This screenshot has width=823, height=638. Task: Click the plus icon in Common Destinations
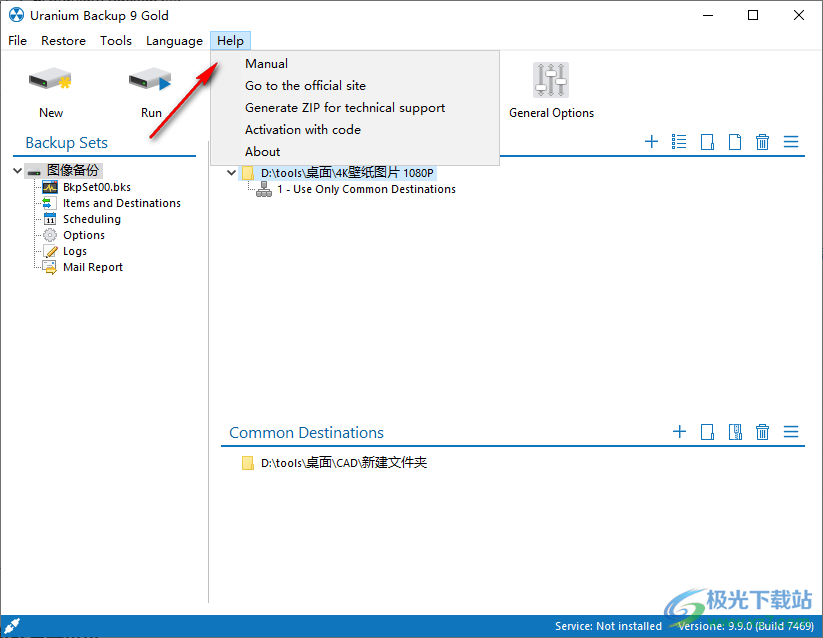pos(679,432)
